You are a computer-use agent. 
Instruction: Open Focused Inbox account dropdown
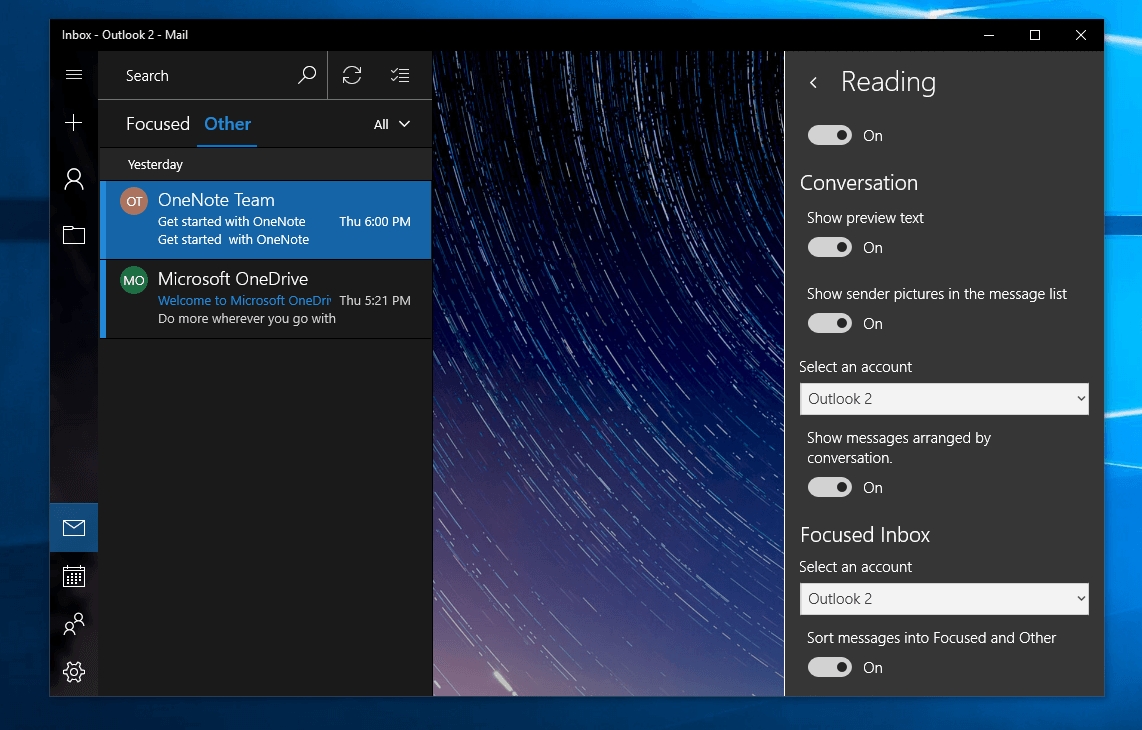pyautogui.click(x=944, y=599)
